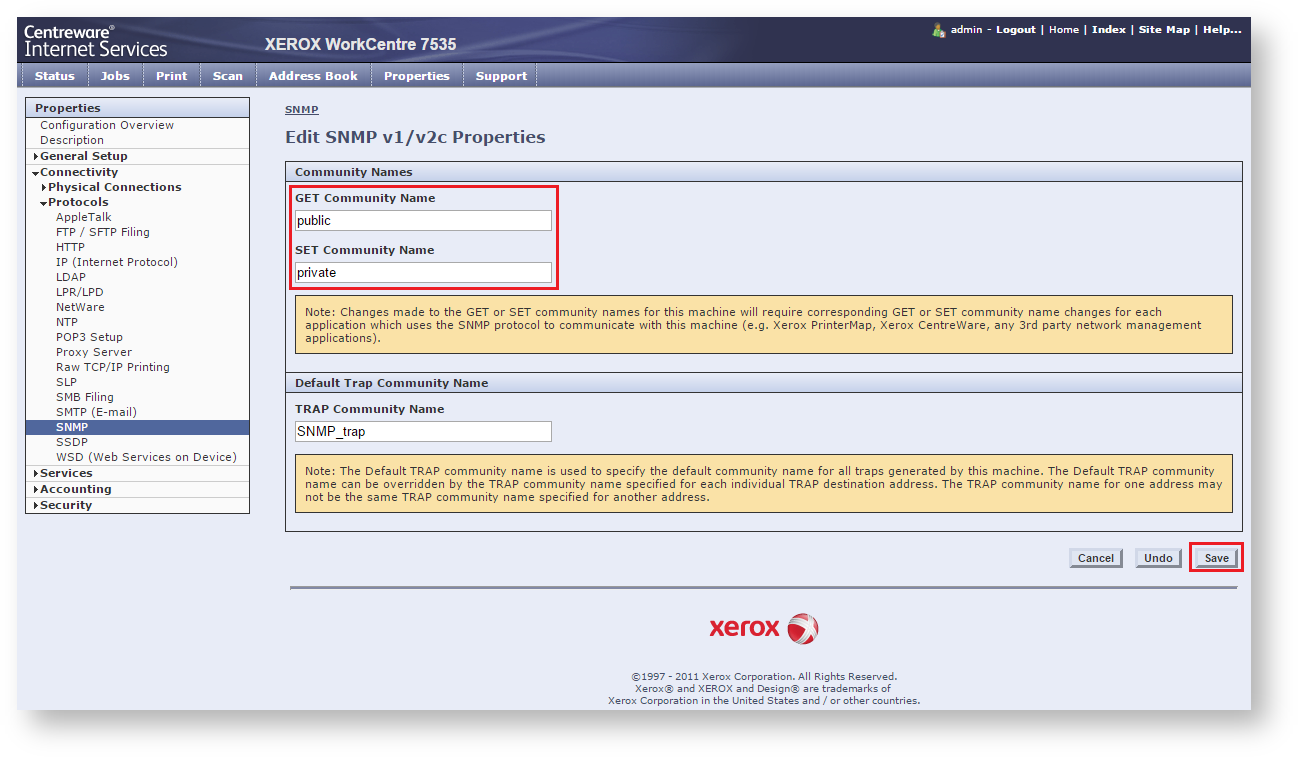Click the Logout link
Viewport: 1299px width, 758px height.
coord(1015,30)
